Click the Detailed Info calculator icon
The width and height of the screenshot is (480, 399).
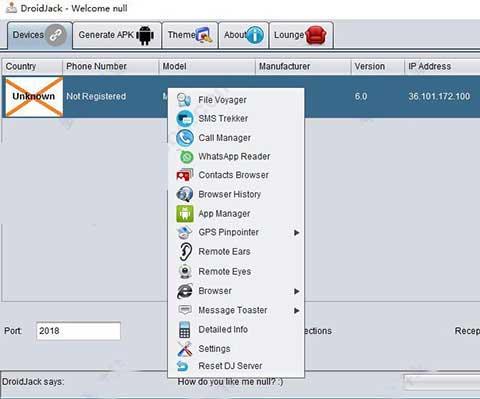[184, 330]
